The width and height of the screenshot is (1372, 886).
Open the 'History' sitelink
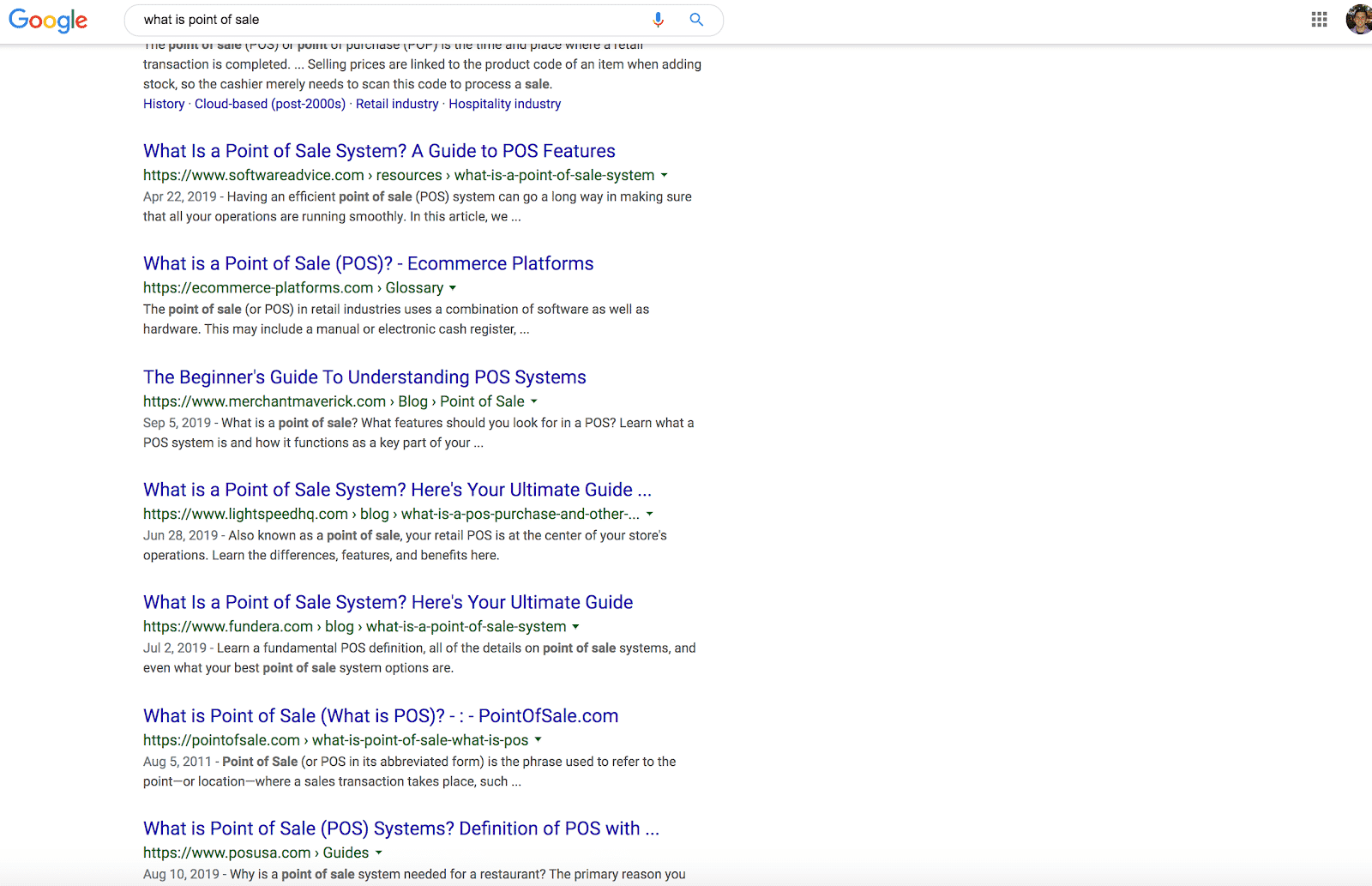[164, 104]
